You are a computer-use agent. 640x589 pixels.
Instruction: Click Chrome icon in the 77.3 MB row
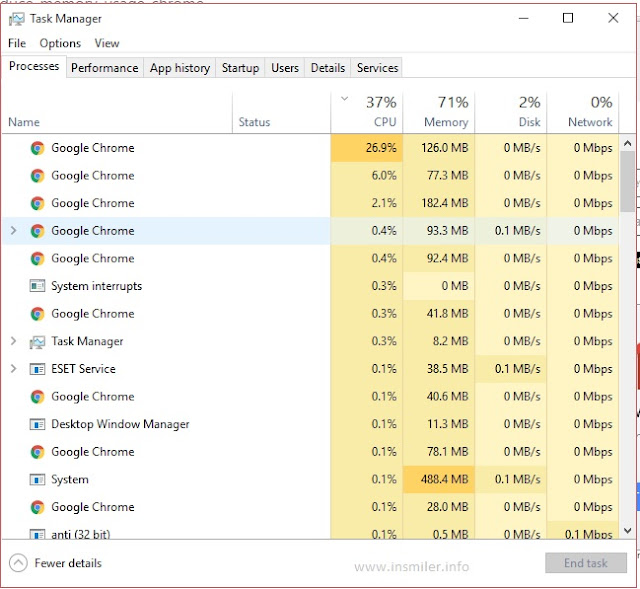37,176
